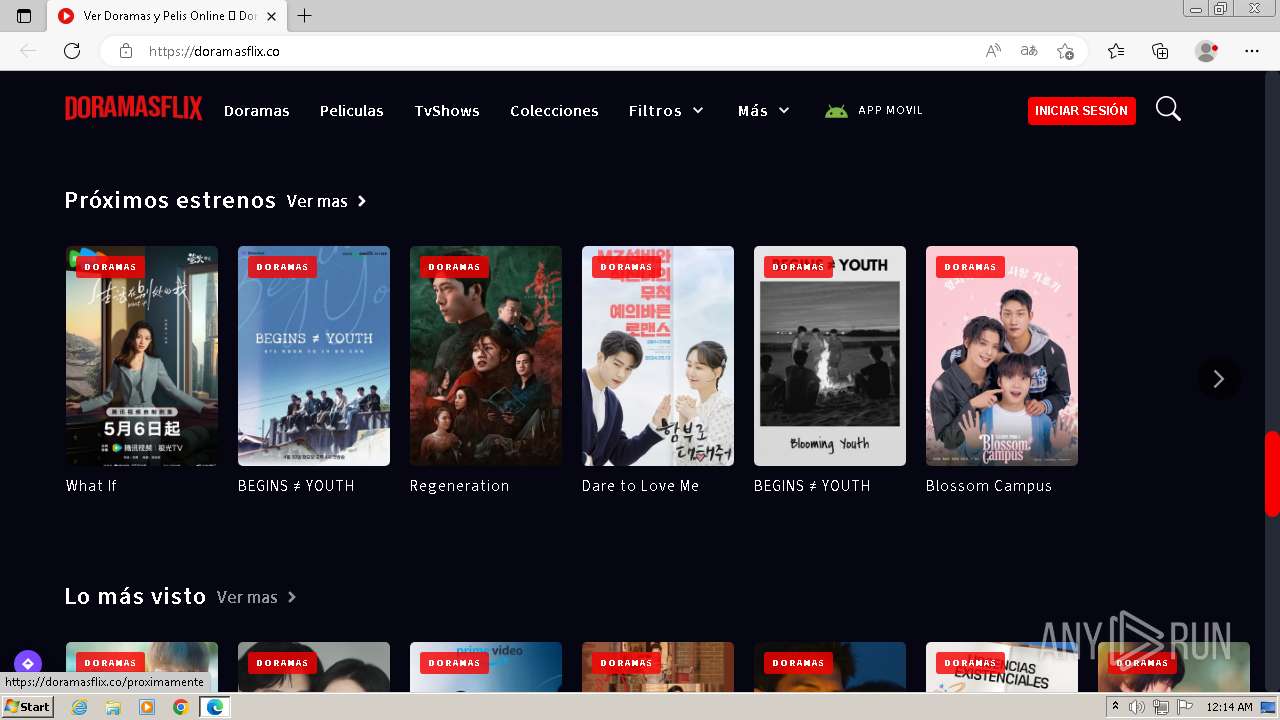Advance the Próximos estrenos carousel

coord(1219,378)
